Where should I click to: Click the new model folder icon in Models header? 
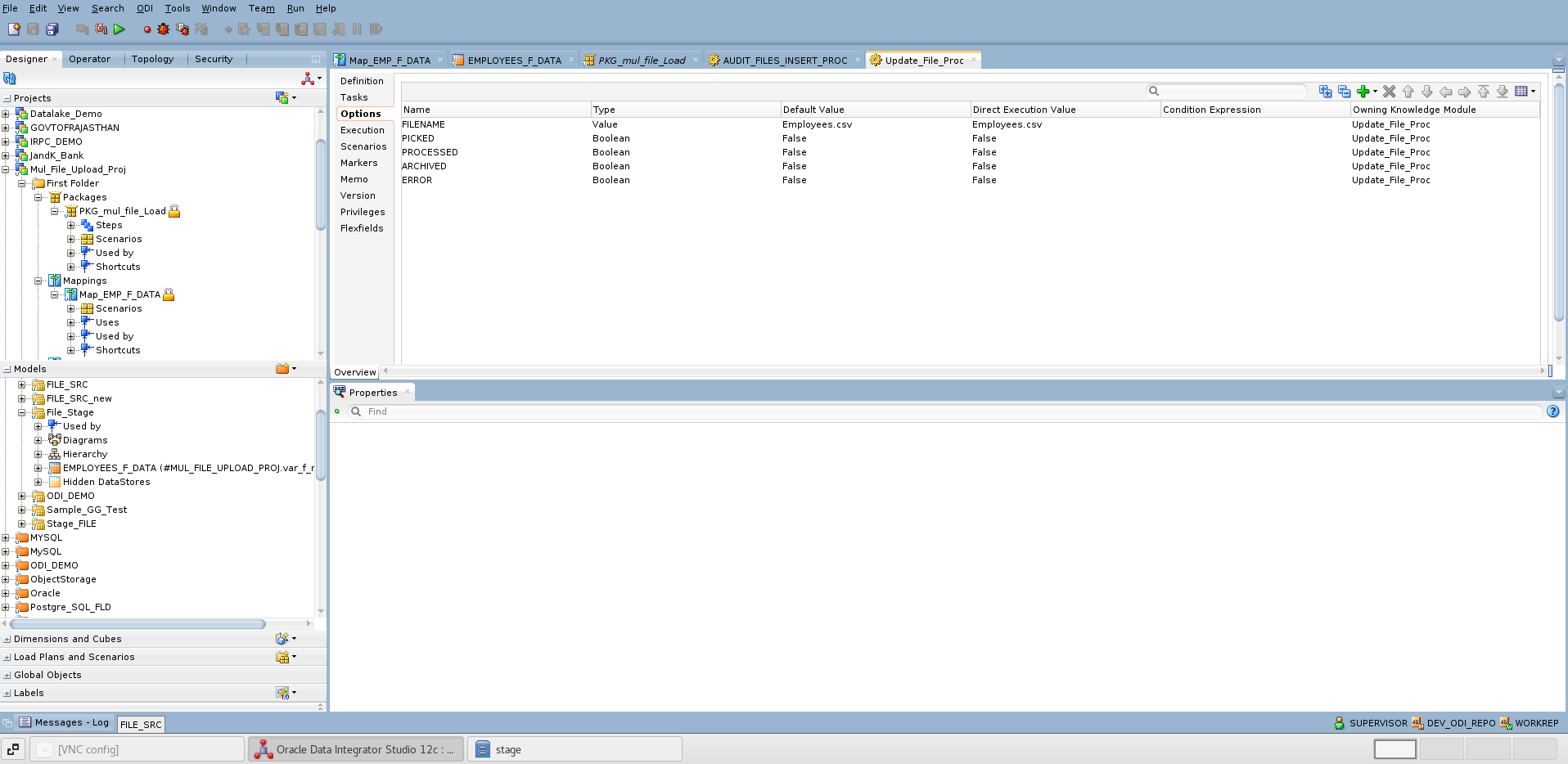click(282, 369)
